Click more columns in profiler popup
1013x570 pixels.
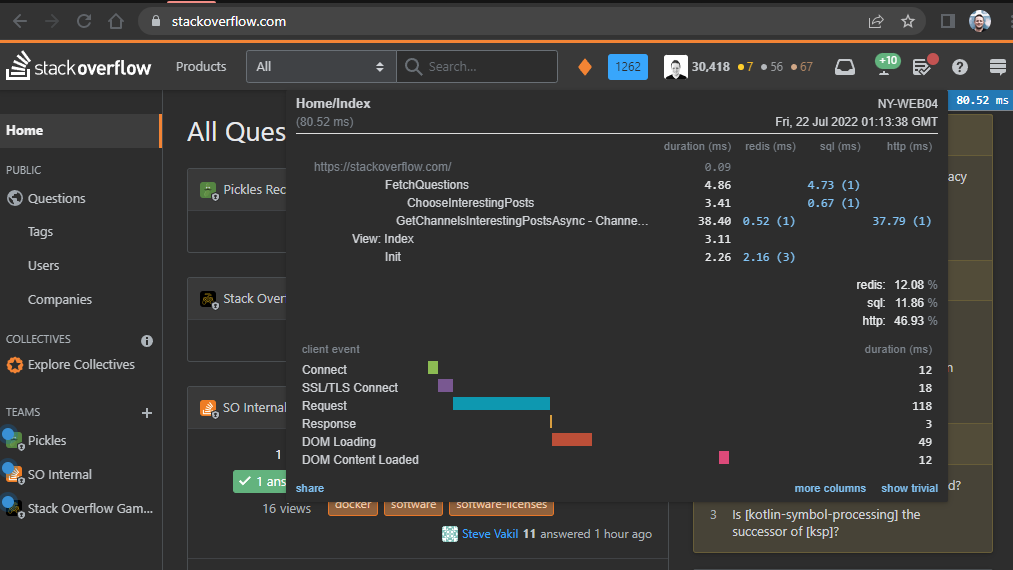click(830, 488)
